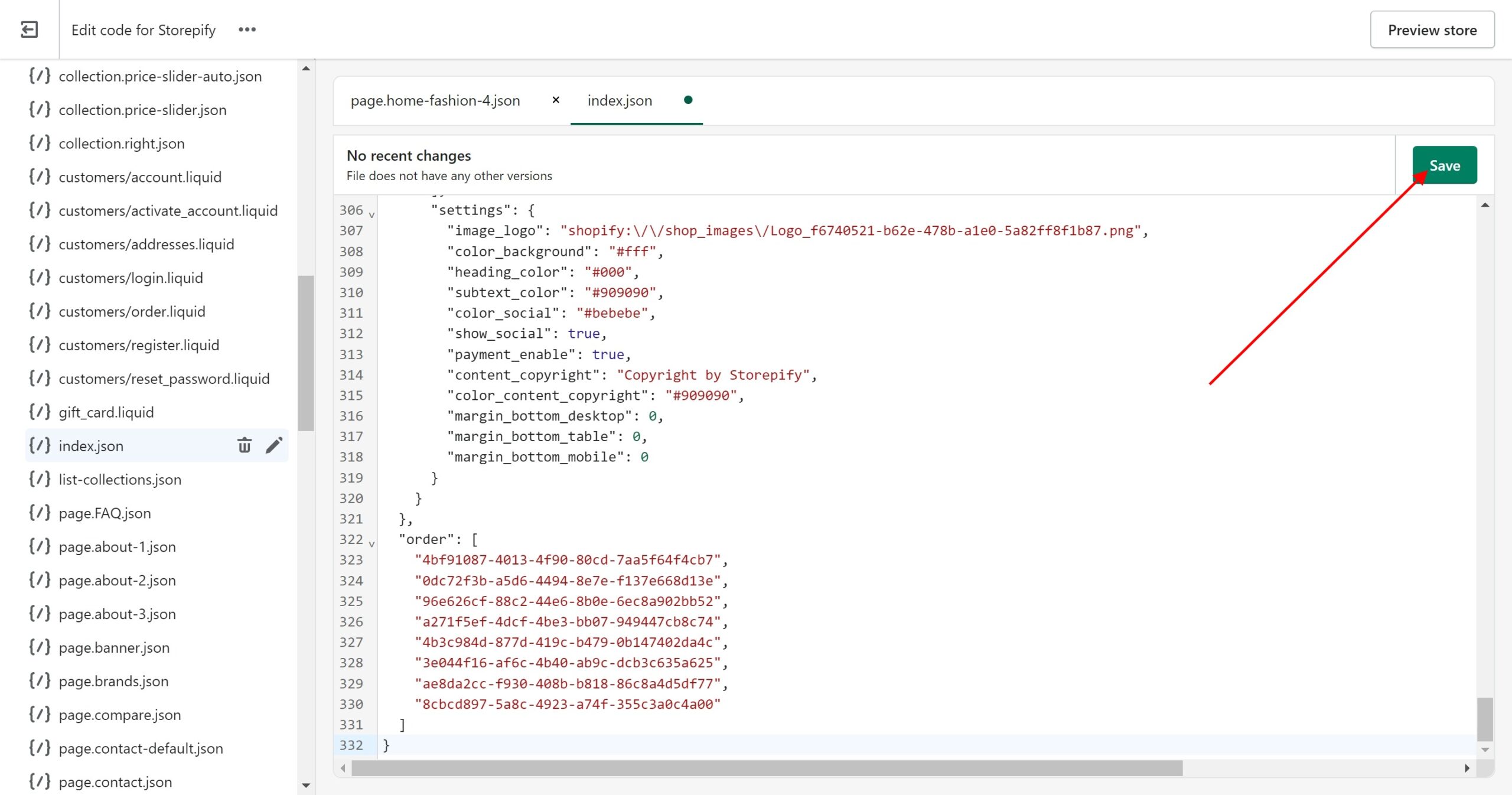Click code editor scroll down arrow
1512x795 pixels.
(x=1485, y=750)
